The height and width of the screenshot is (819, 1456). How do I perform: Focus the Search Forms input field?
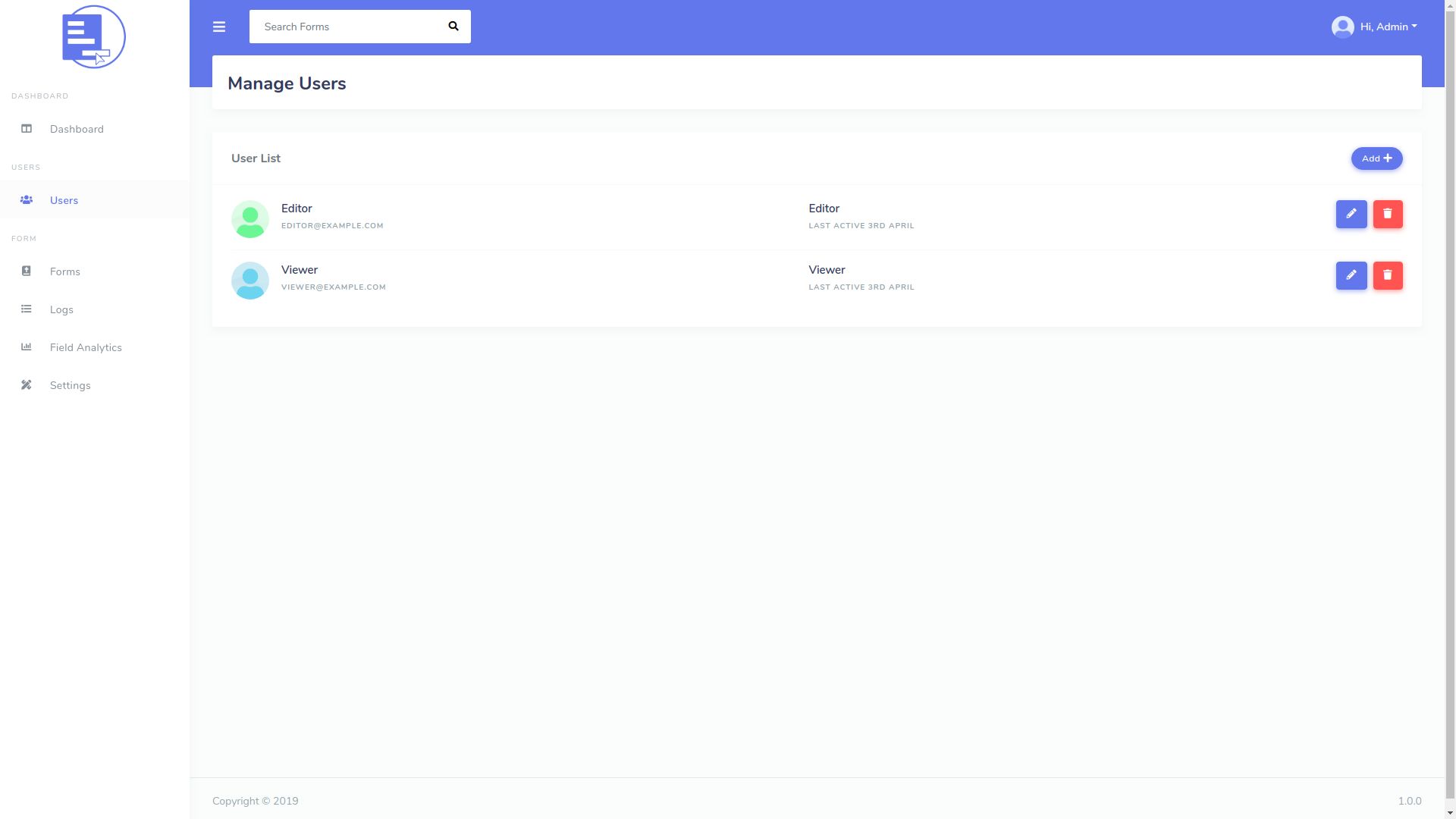pos(345,27)
